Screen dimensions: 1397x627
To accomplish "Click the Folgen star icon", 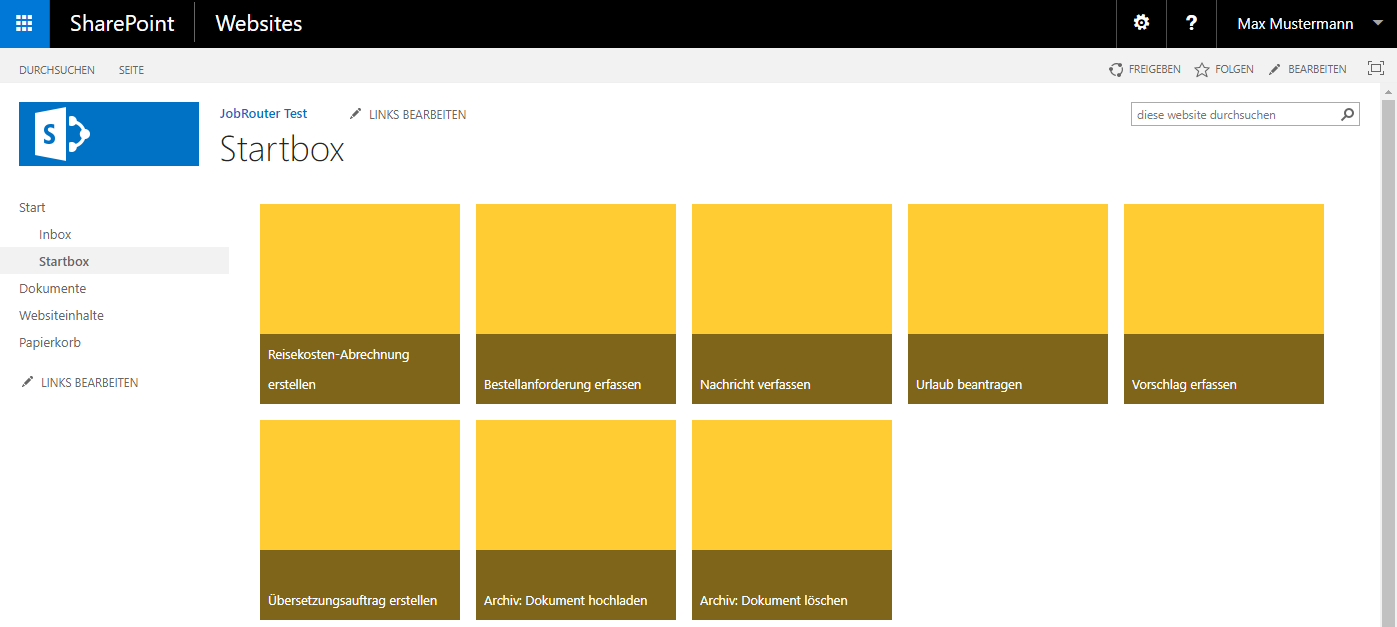I will click(x=1202, y=70).
